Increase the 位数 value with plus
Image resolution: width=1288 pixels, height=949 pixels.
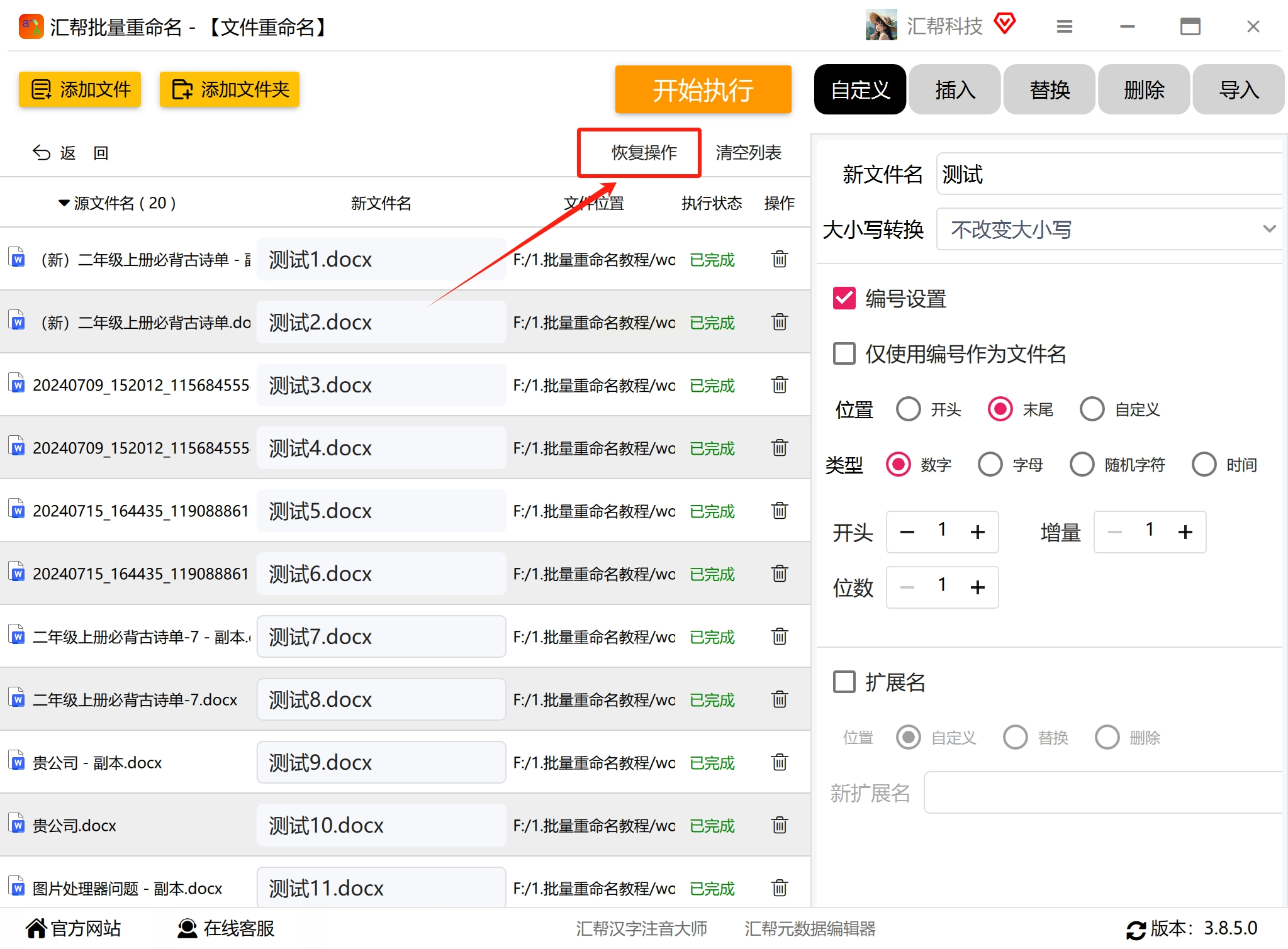(977, 587)
